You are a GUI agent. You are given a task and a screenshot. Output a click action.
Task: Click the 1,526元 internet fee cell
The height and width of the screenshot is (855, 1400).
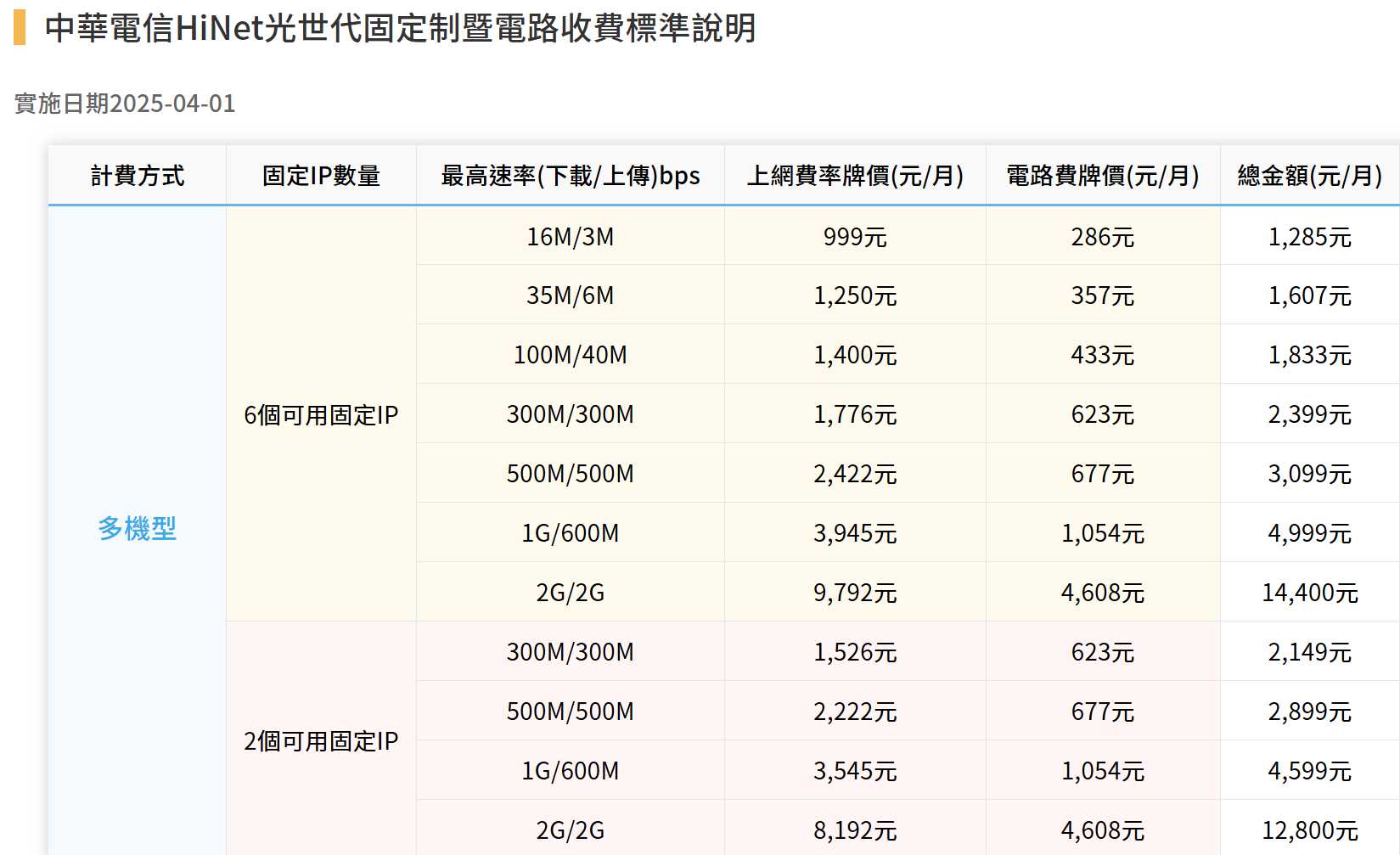pos(855,652)
